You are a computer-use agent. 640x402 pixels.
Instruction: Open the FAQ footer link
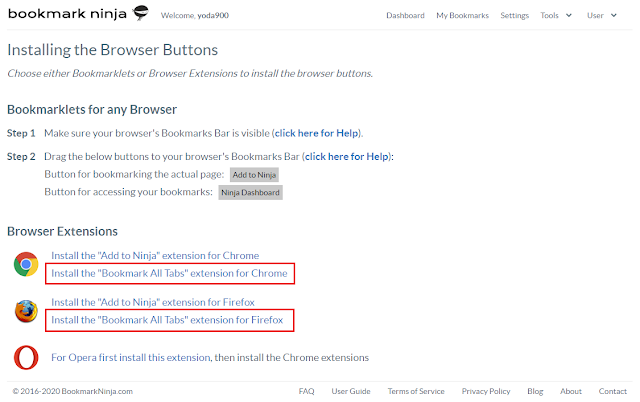pyautogui.click(x=307, y=391)
